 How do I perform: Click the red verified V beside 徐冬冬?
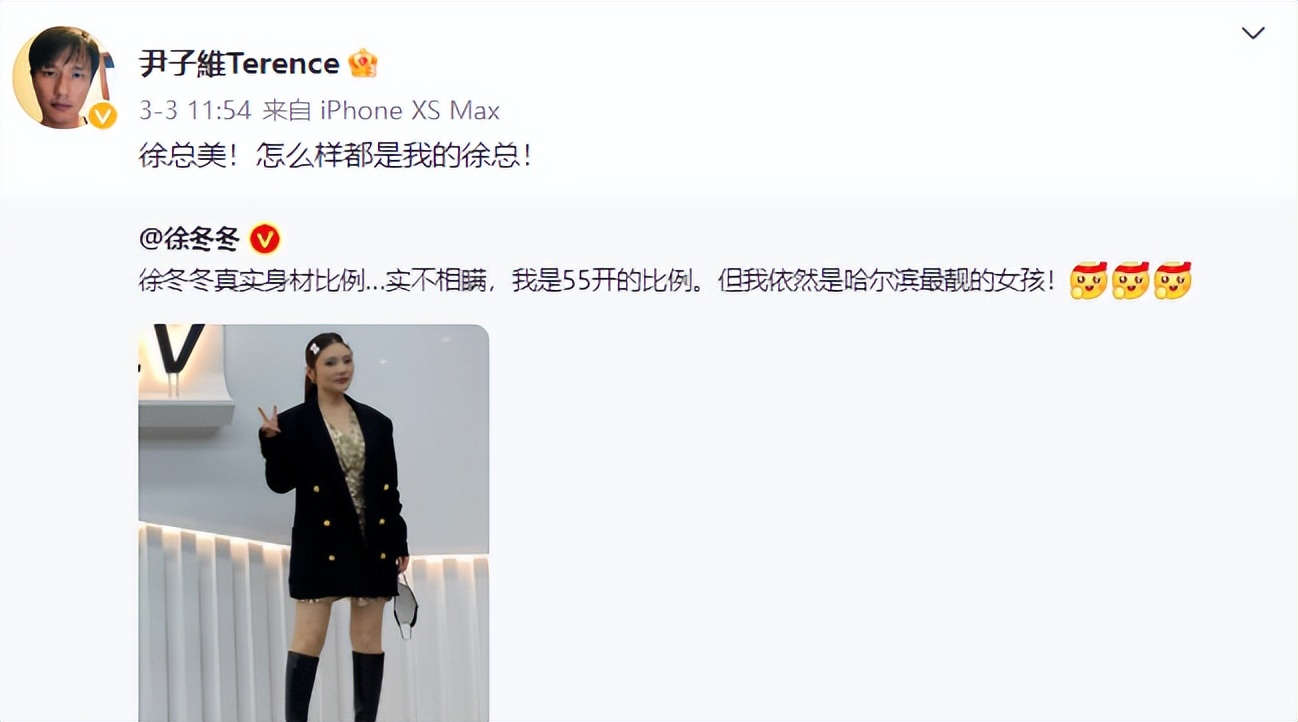click(264, 239)
